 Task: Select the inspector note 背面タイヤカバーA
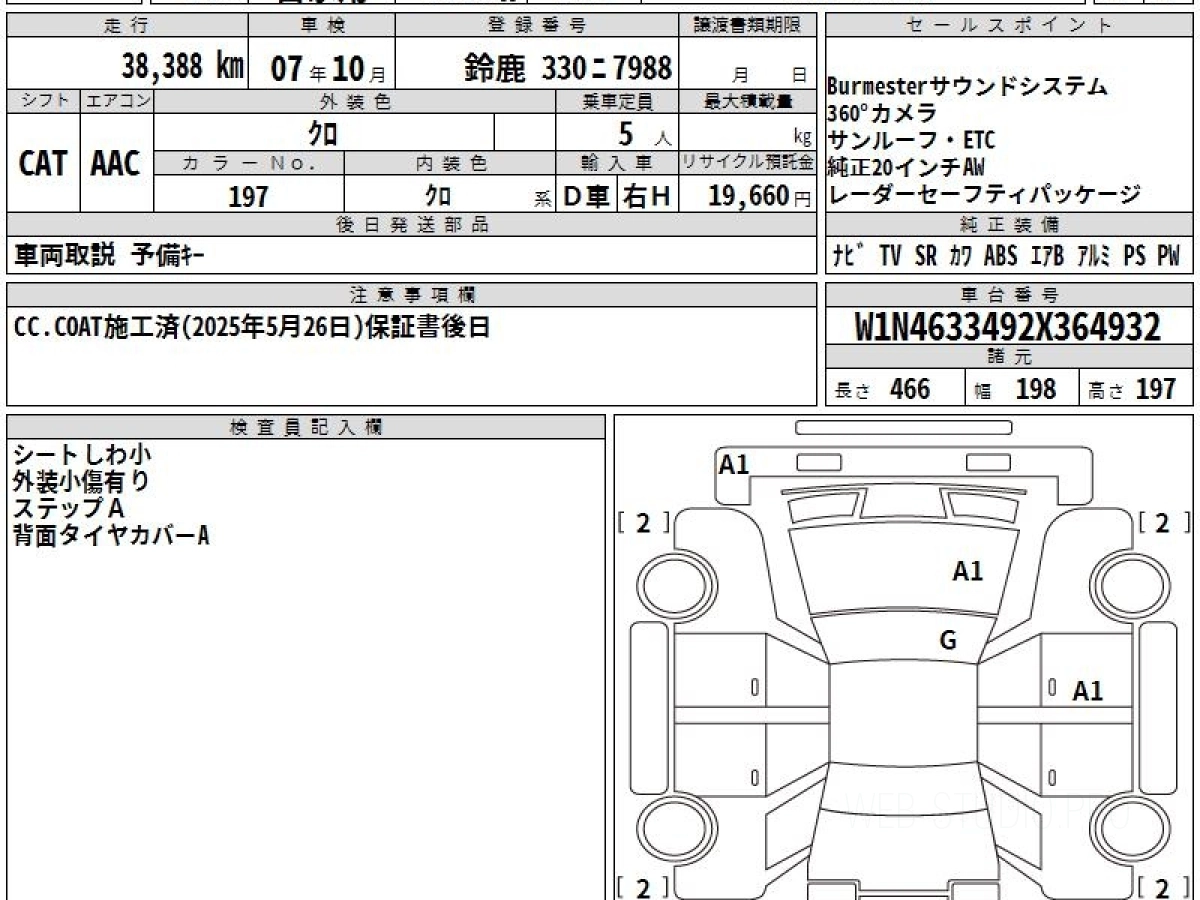tap(111, 535)
